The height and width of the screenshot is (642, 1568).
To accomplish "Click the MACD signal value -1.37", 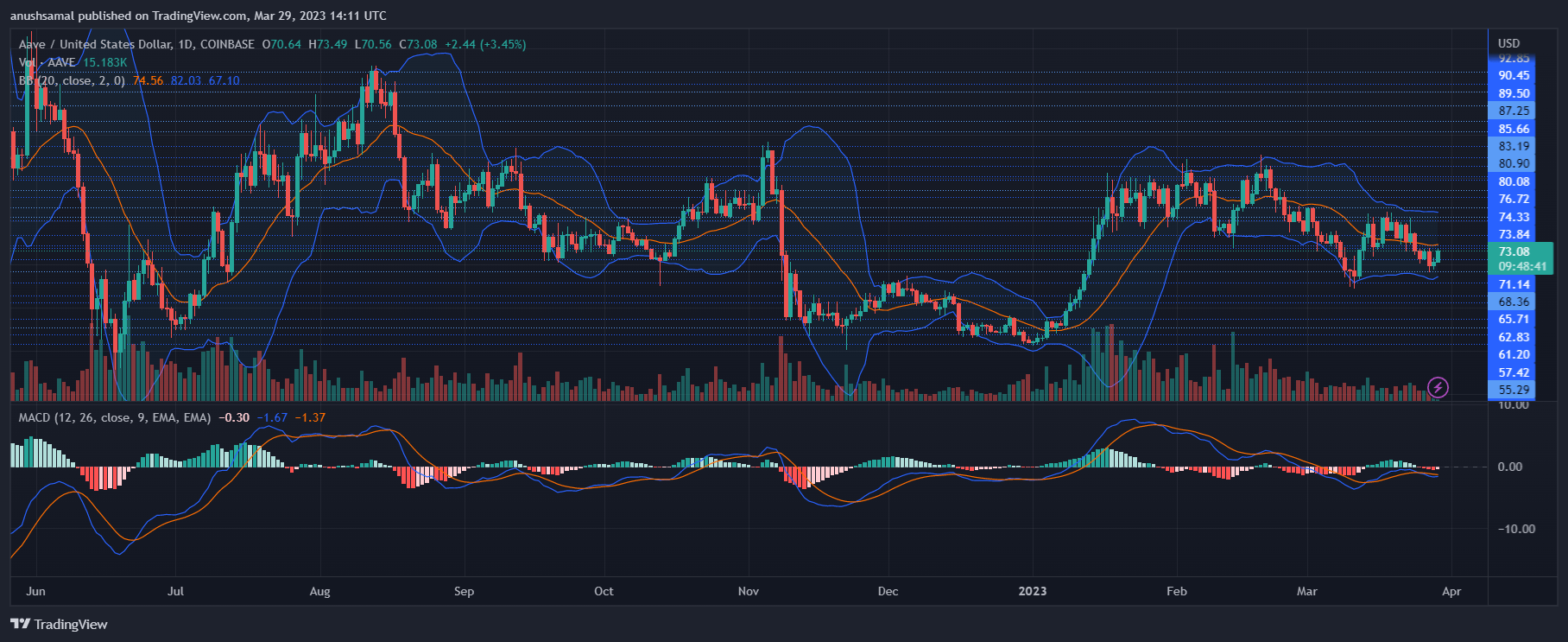I will point(310,417).
